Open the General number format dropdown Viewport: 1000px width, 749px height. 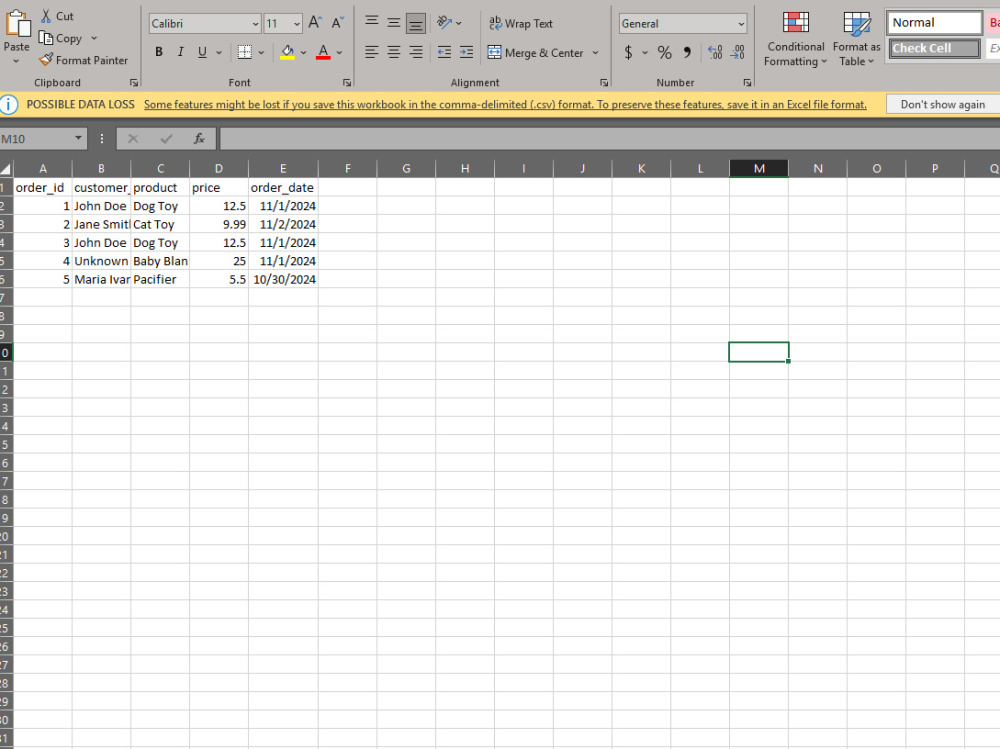tap(741, 24)
